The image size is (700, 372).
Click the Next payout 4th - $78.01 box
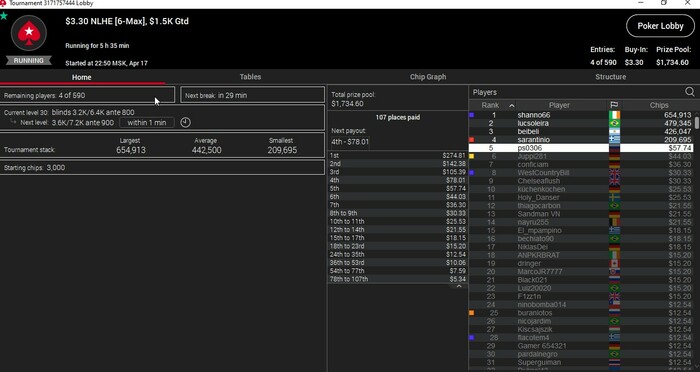(350, 142)
